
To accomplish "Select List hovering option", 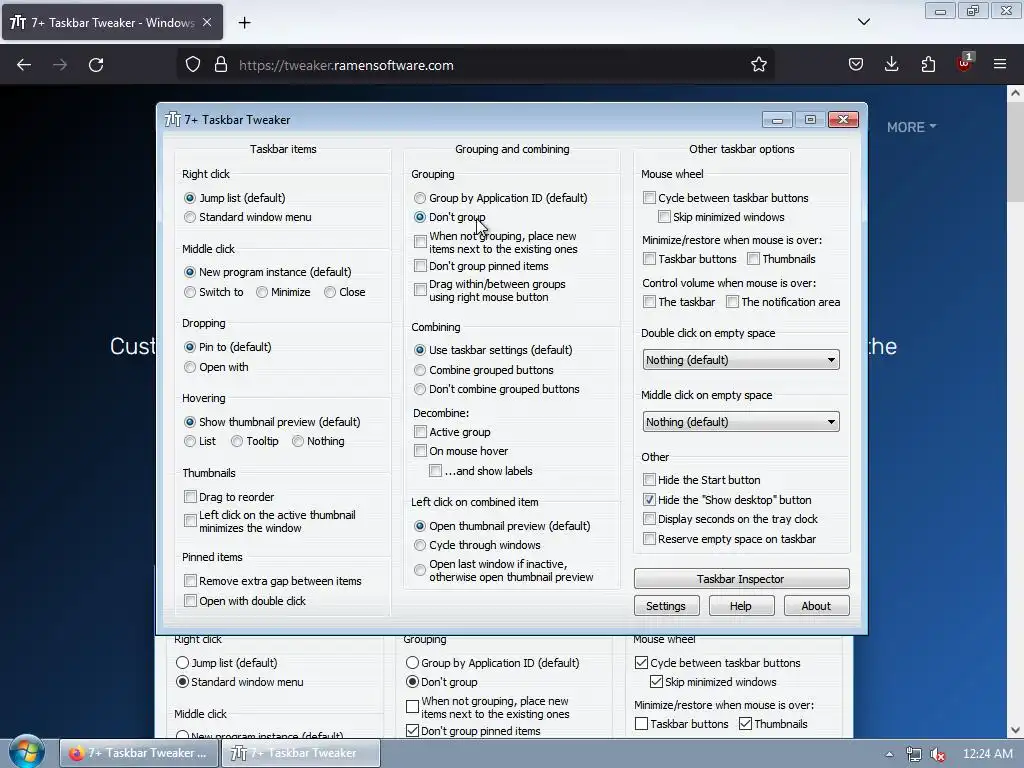I will [x=200, y=441].
